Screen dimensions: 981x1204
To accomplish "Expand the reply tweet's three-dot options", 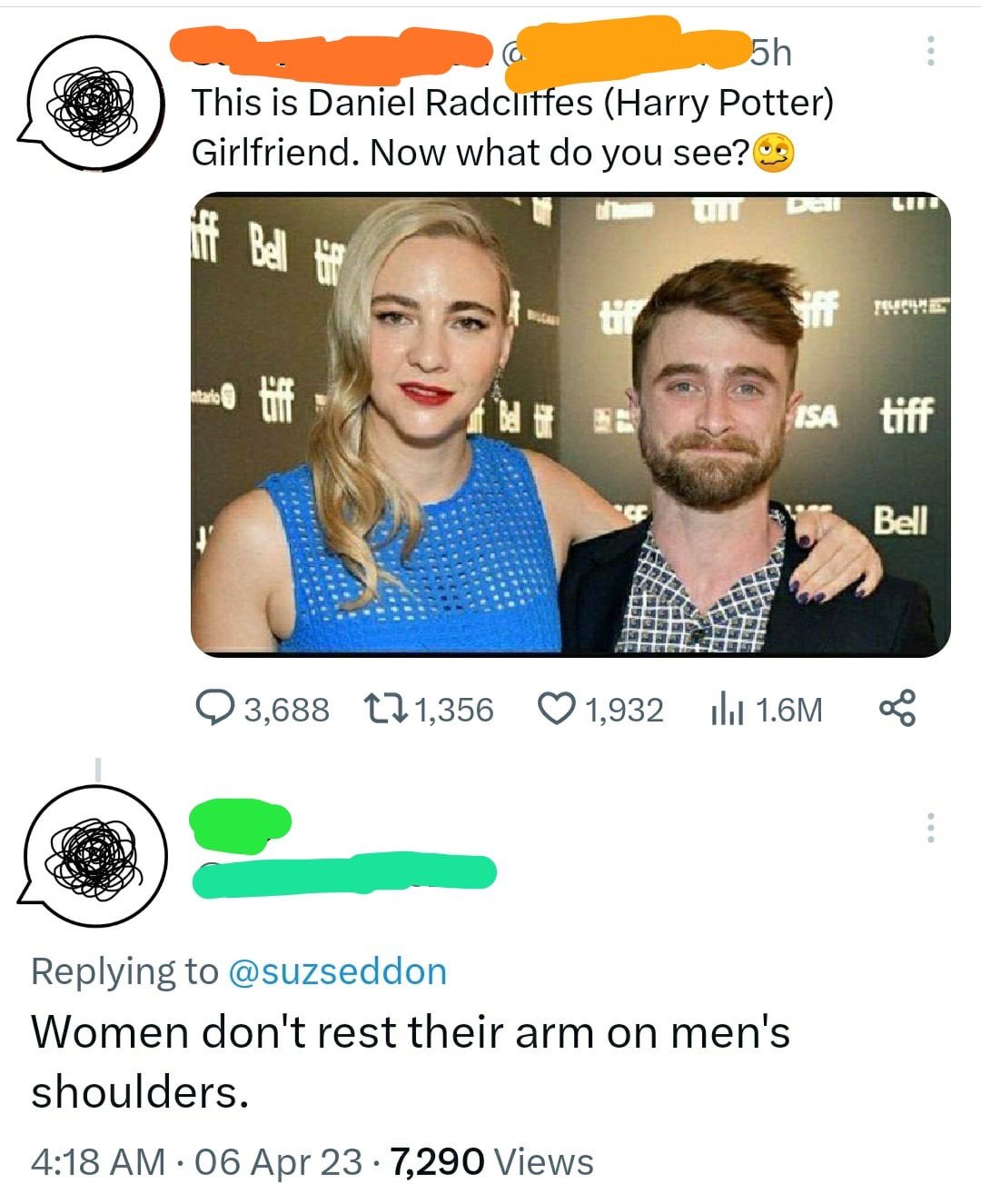I will (930, 827).
